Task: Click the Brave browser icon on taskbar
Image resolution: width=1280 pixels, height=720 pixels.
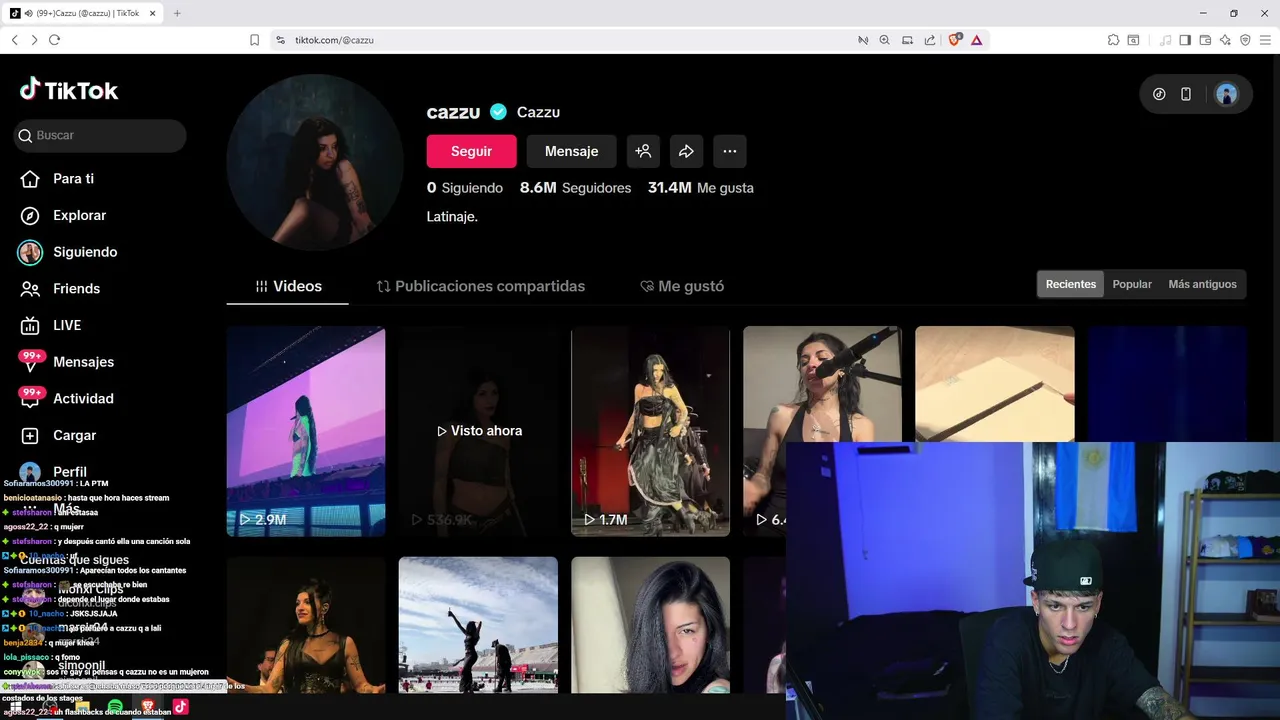Action: tap(148, 707)
